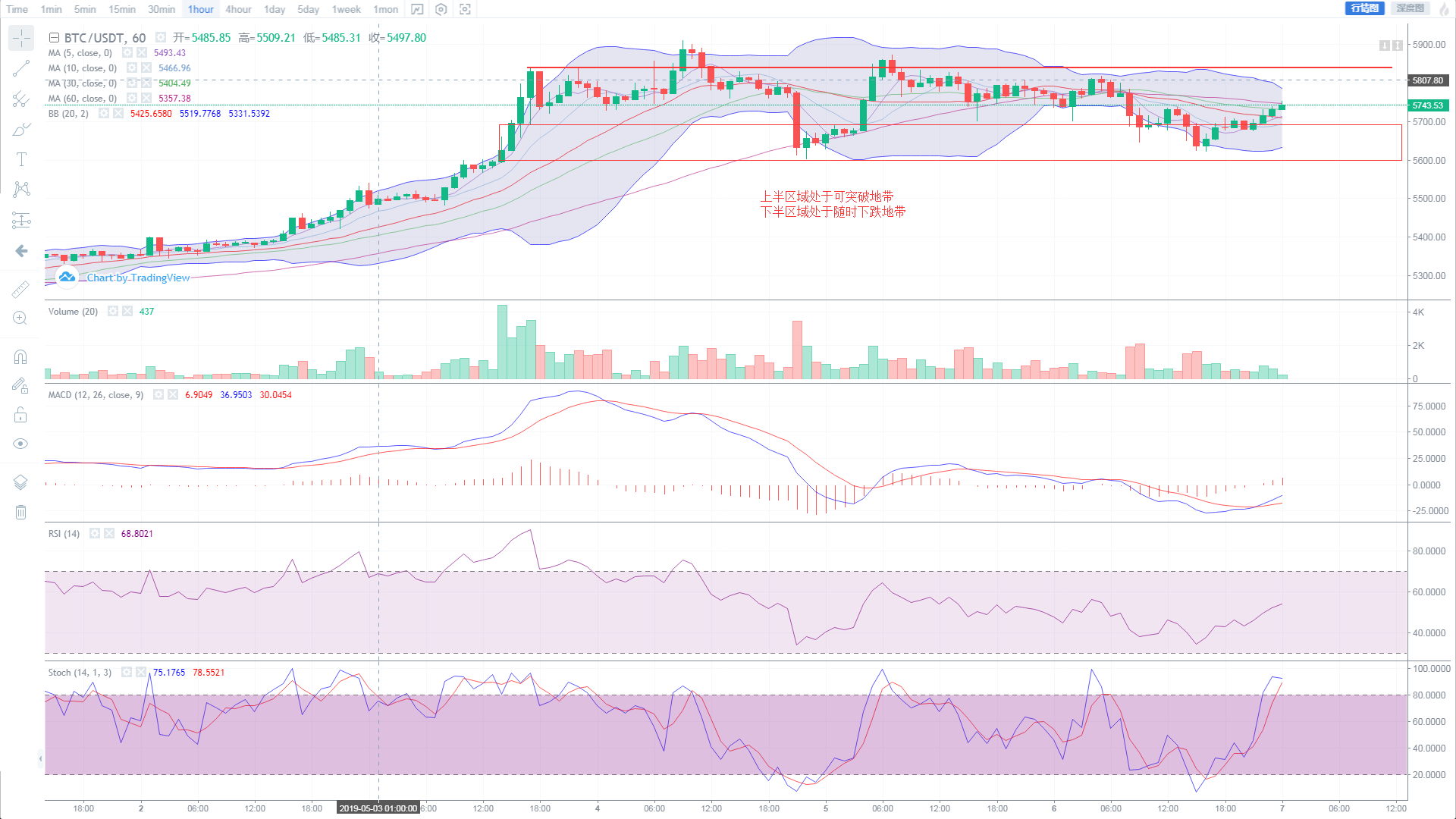
Task: Switch to 1week interval
Action: [x=347, y=9]
